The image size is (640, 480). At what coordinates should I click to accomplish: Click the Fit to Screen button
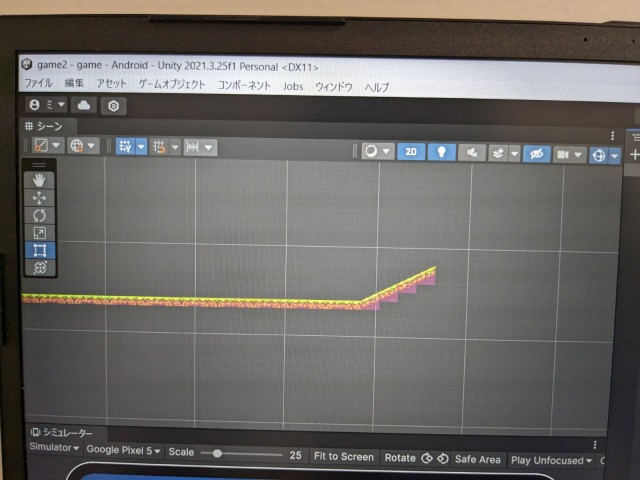click(343, 457)
